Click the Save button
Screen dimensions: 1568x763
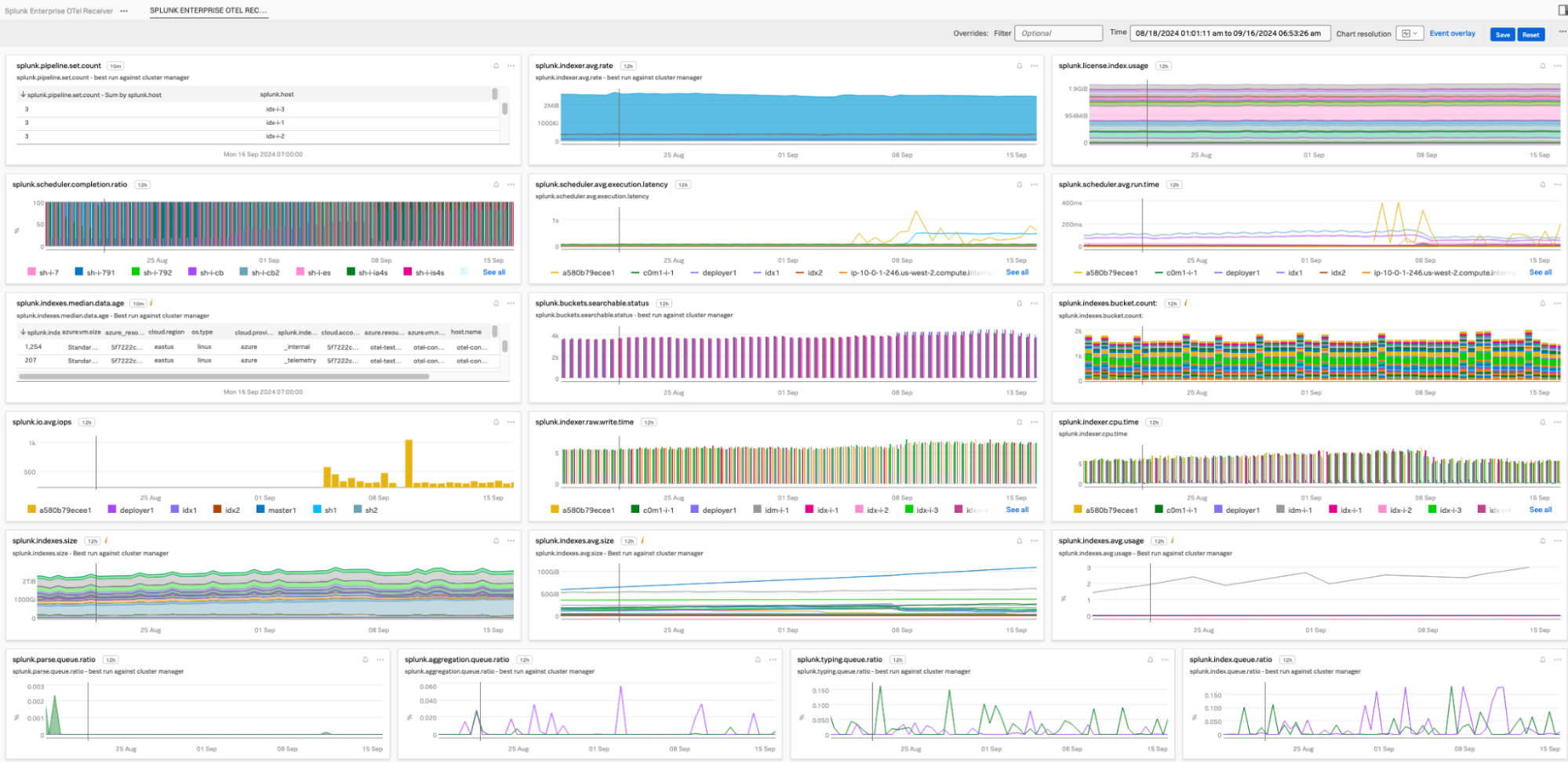(x=1502, y=35)
